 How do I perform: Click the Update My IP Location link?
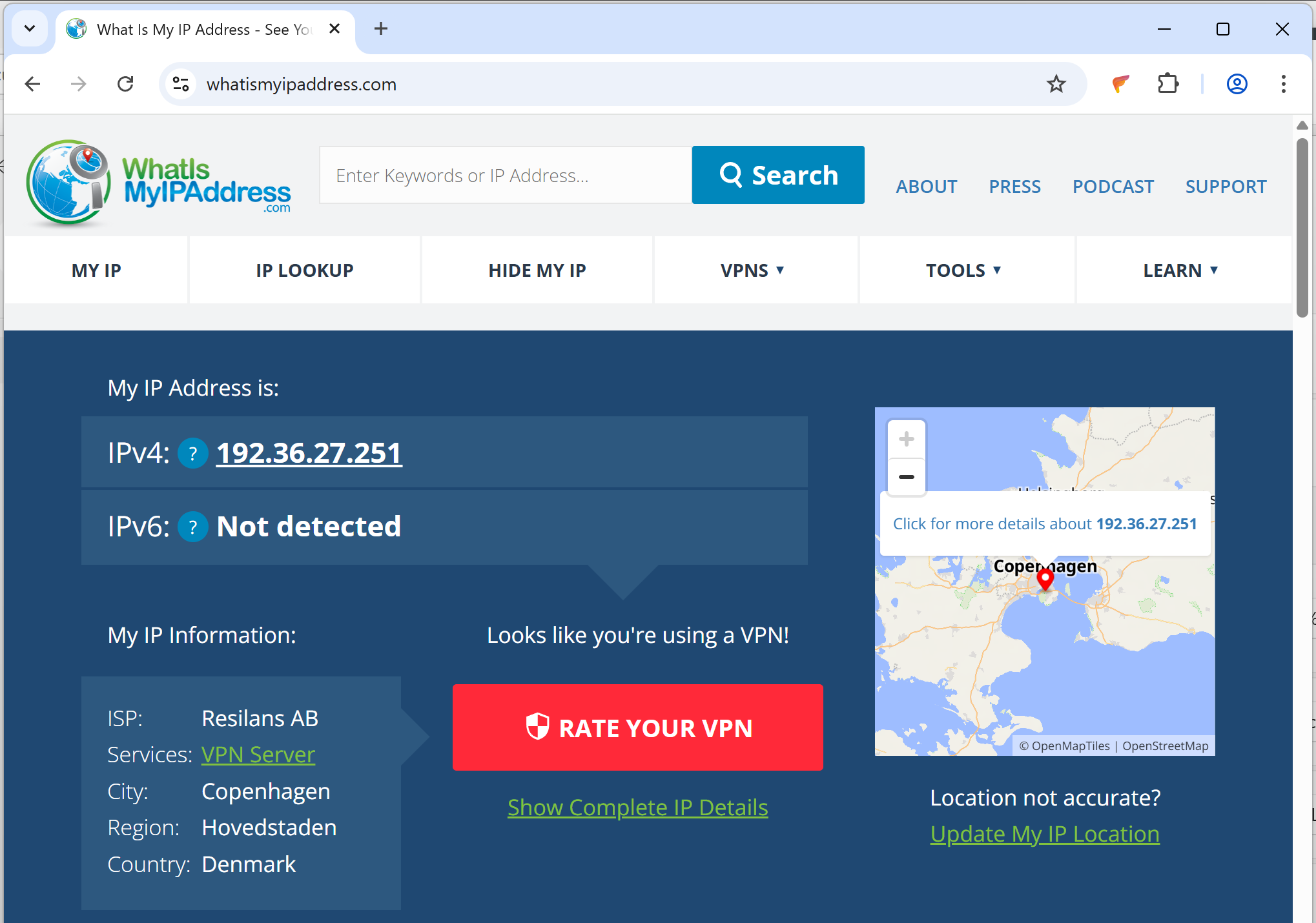tap(1044, 833)
